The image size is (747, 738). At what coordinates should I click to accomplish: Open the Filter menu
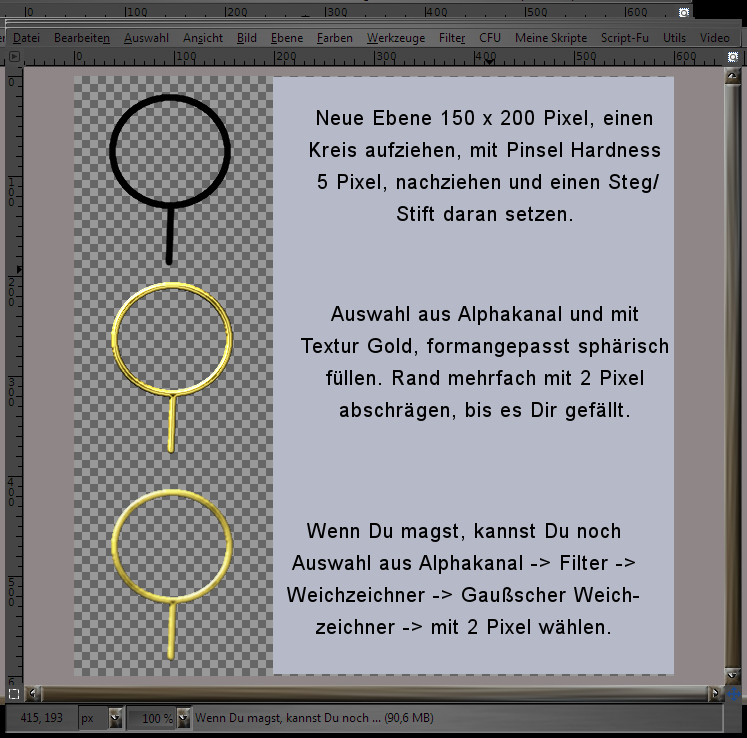click(x=452, y=37)
